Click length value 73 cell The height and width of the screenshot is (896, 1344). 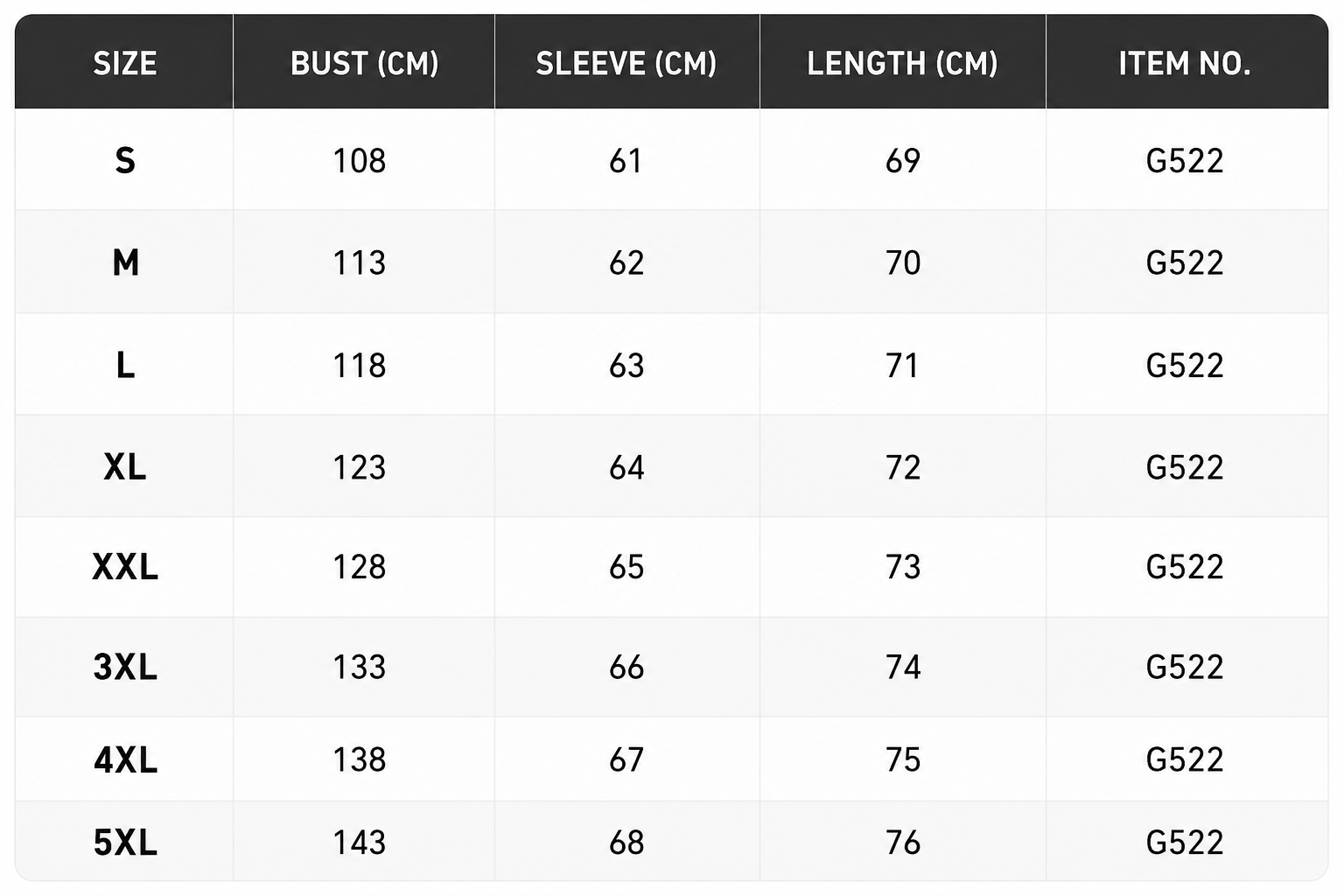(x=903, y=567)
